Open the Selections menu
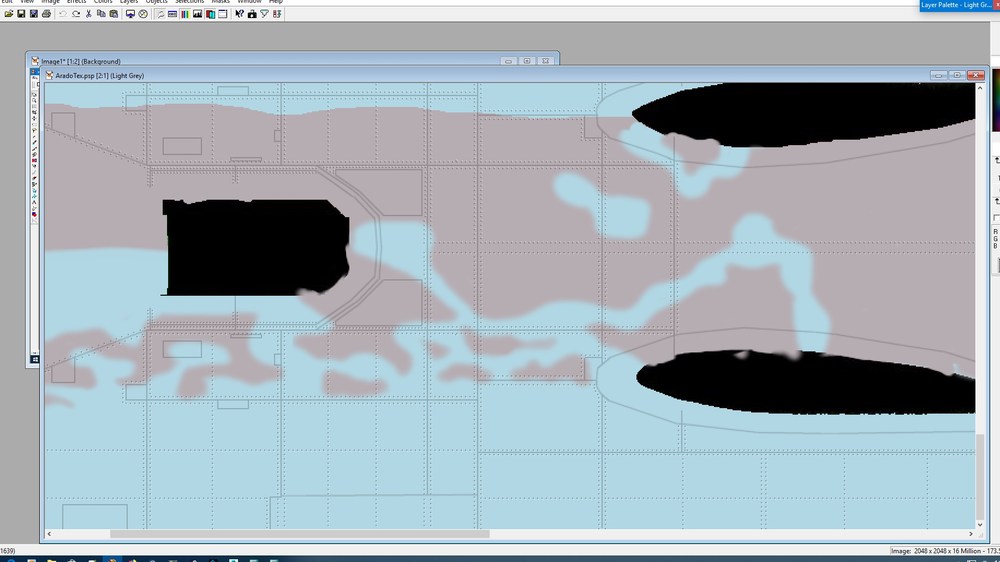The width and height of the screenshot is (1000, 562). pos(189,2)
